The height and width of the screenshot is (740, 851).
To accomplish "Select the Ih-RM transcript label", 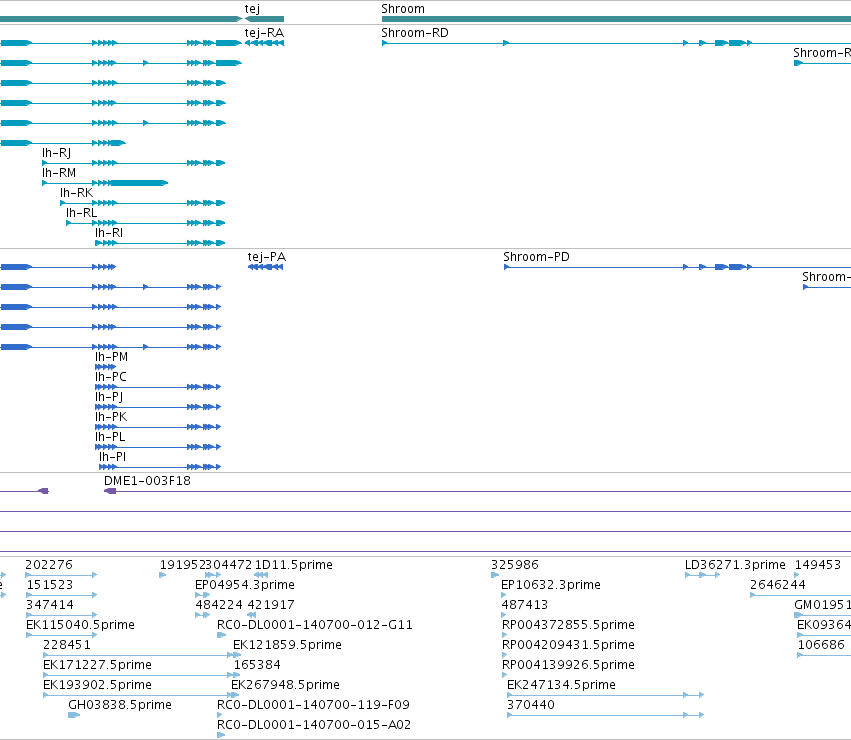I will pos(59,173).
